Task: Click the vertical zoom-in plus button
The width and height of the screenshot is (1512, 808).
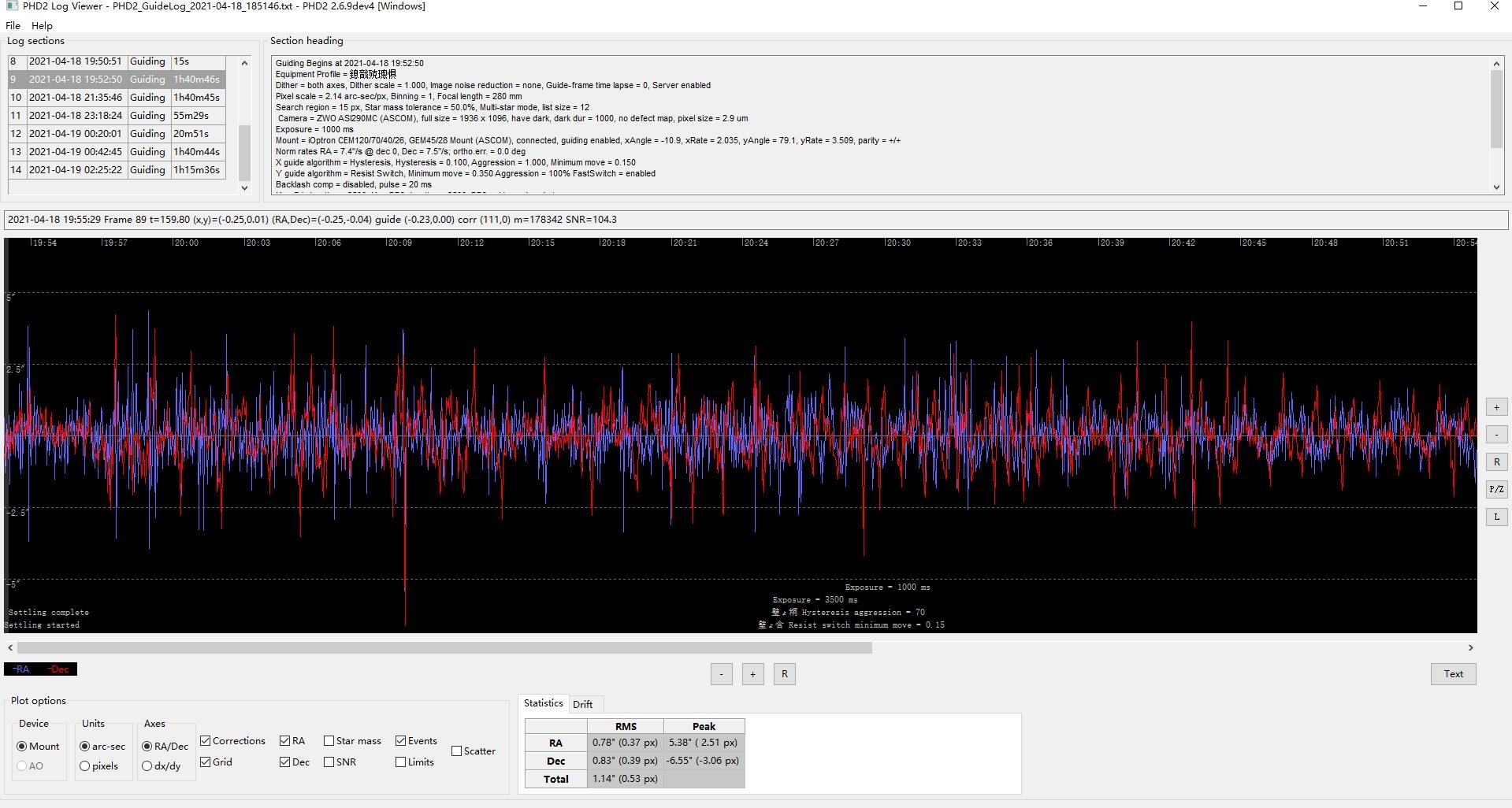Action: coord(1496,407)
